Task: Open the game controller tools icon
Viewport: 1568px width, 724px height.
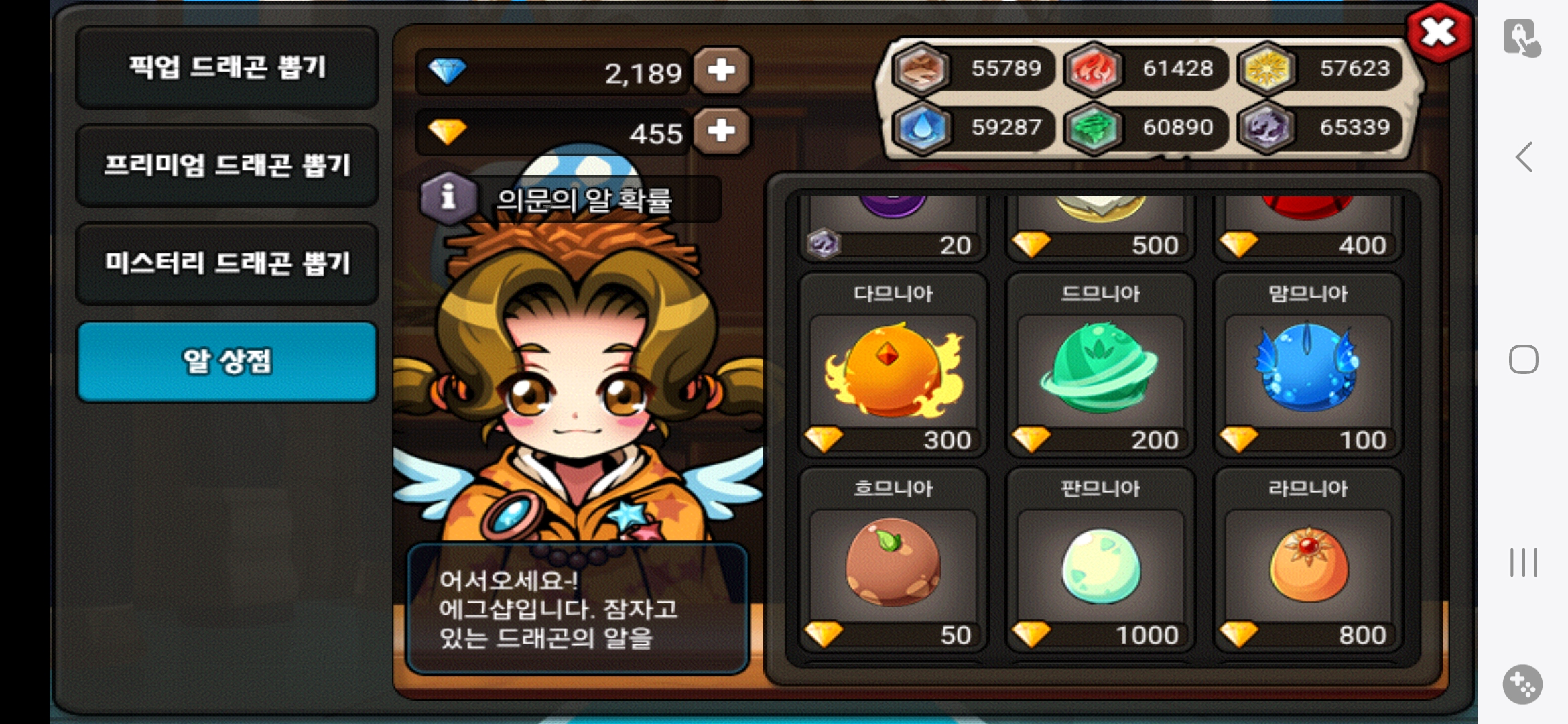Action: pyautogui.click(x=1522, y=684)
